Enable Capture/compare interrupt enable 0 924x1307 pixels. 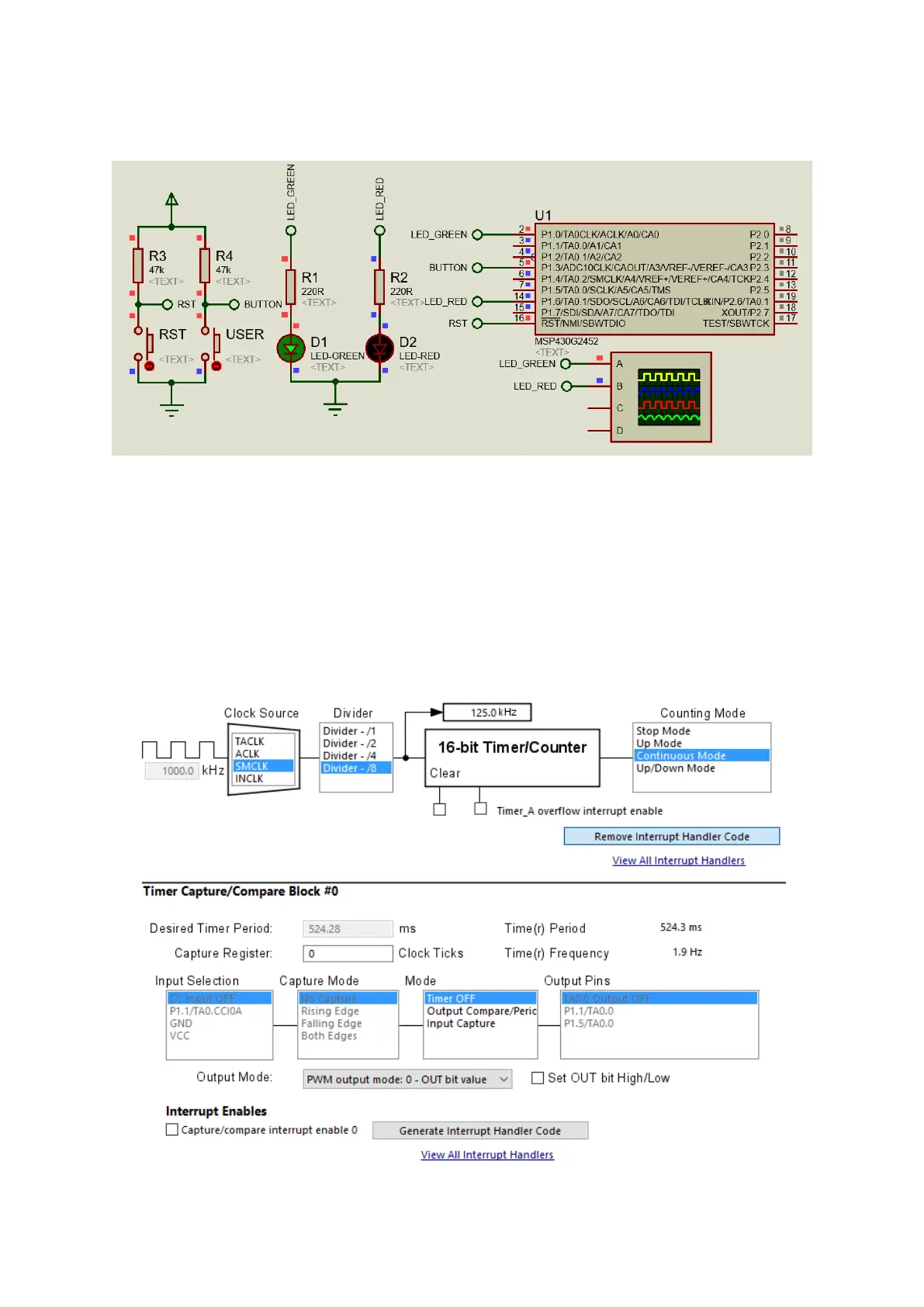click(x=172, y=1130)
